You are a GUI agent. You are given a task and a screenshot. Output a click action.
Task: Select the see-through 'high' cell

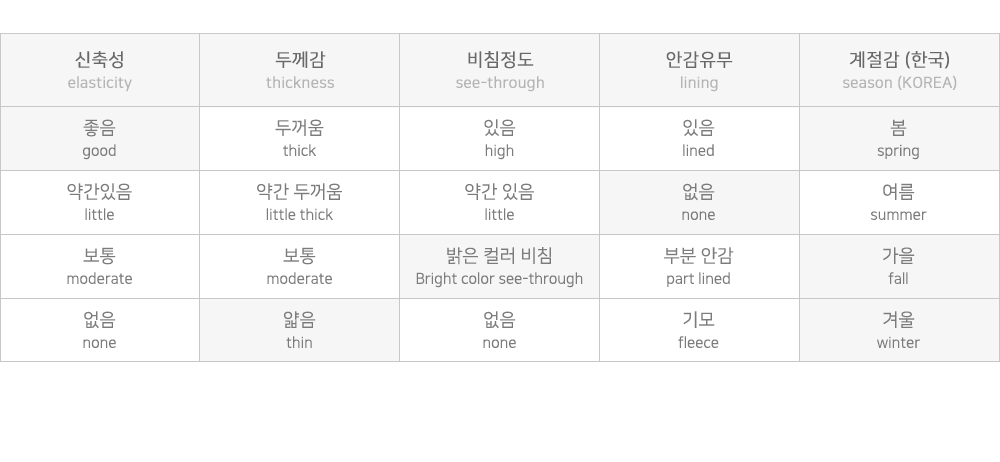(x=499, y=139)
